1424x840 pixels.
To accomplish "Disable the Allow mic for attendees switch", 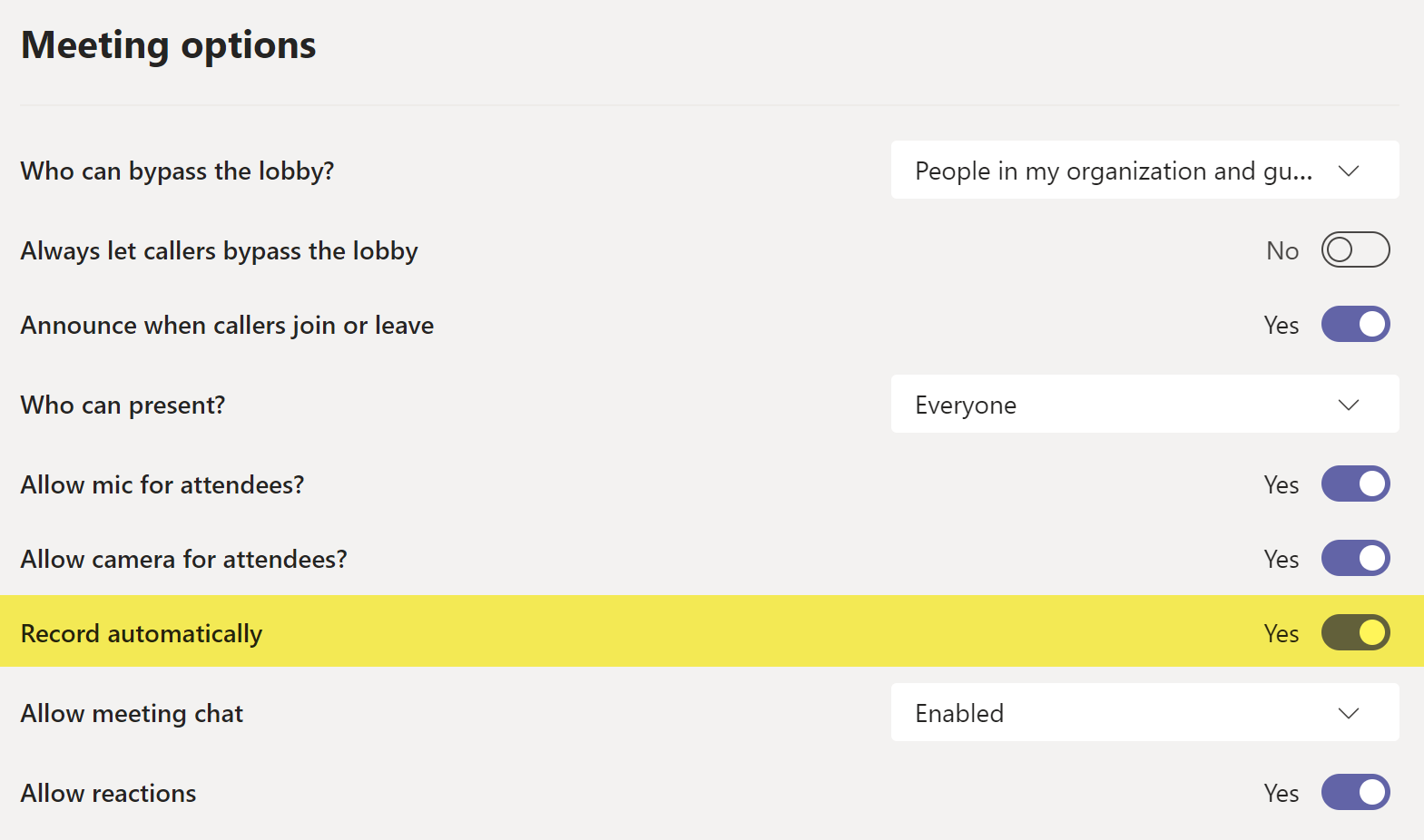I will pyautogui.click(x=1355, y=483).
